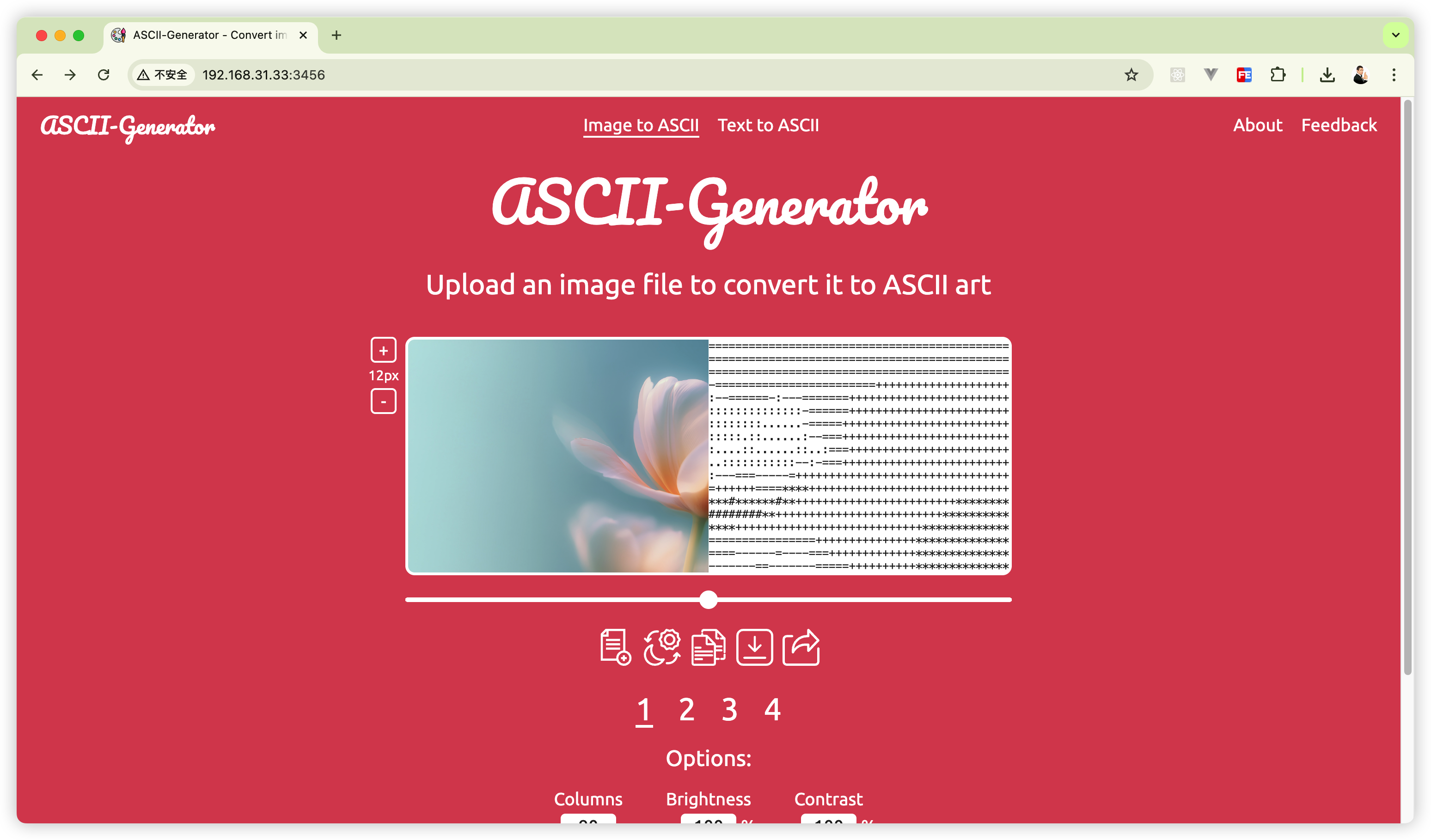Click the upload new file icon

point(616,647)
